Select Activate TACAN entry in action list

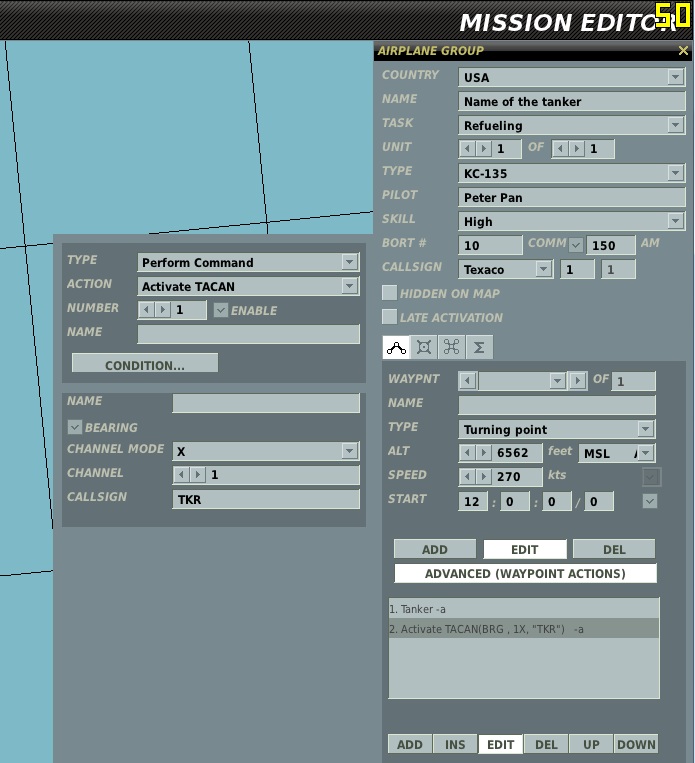point(524,629)
